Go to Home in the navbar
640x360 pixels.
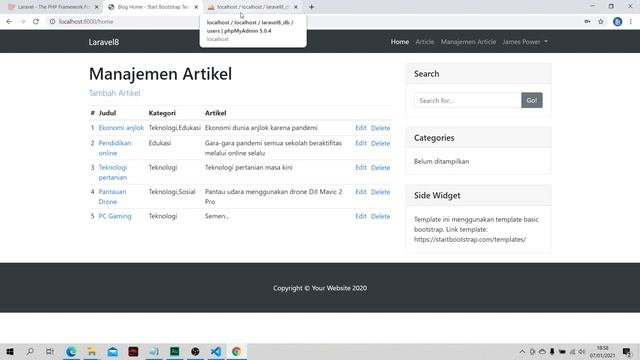(400, 42)
